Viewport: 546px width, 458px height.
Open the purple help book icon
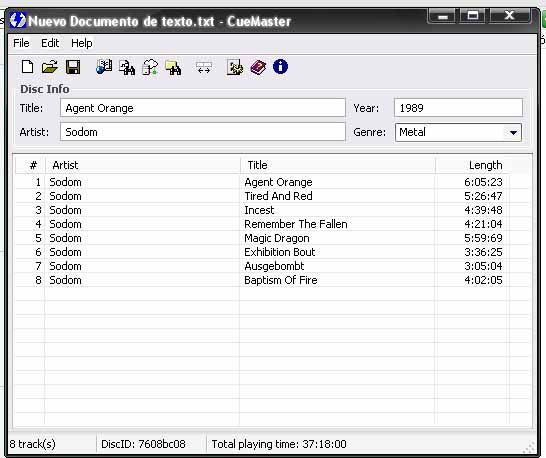click(x=258, y=67)
